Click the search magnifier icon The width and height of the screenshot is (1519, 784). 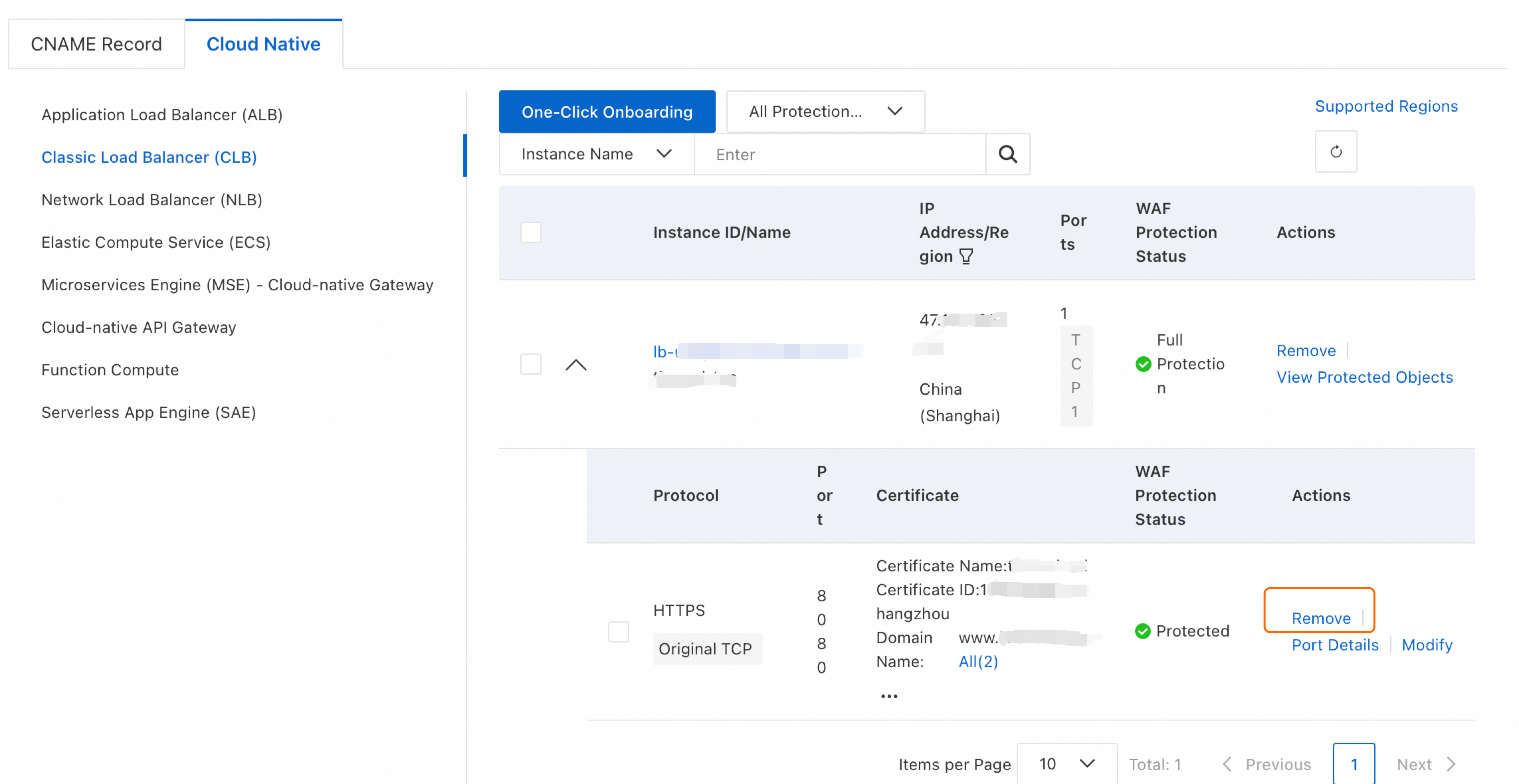[x=1007, y=154]
